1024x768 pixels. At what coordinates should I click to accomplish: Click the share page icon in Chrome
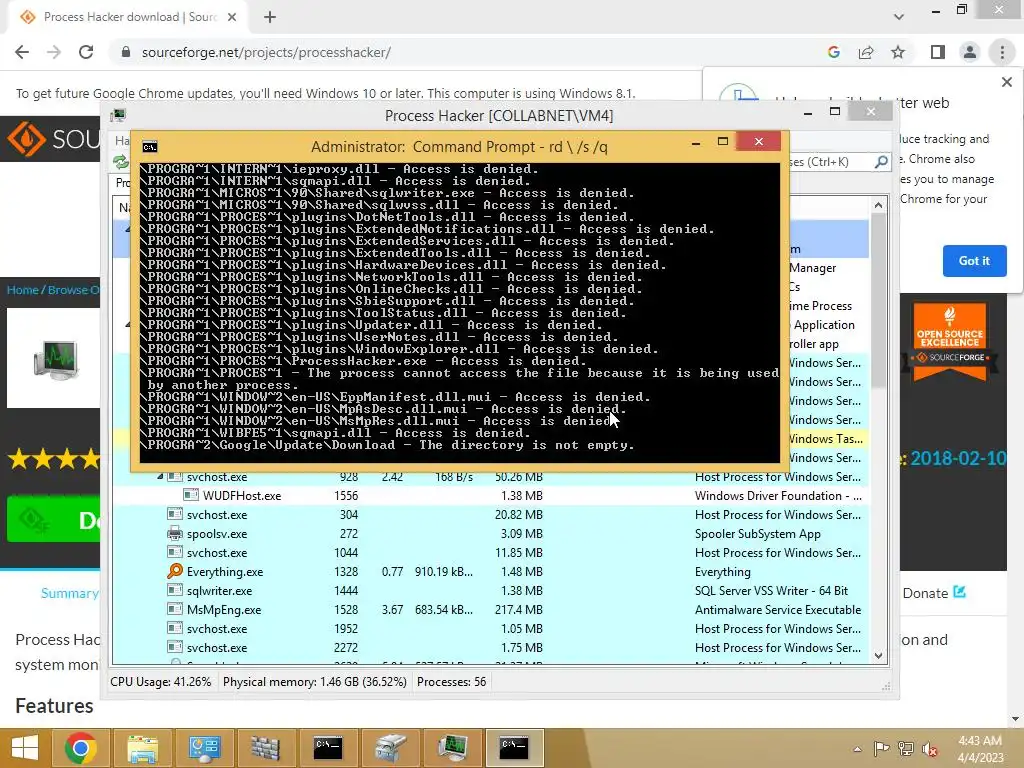tap(866, 52)
